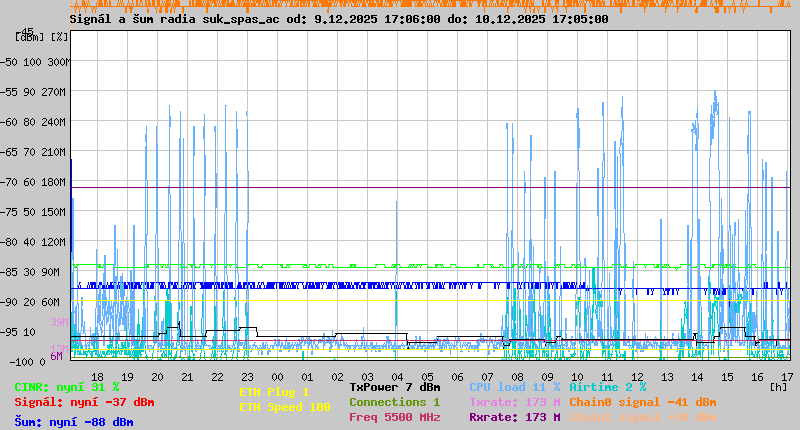The width and height of the screenshot is (800, 430).
Task: Click the 23 hour label on time axis
Action: pos(247,377)
